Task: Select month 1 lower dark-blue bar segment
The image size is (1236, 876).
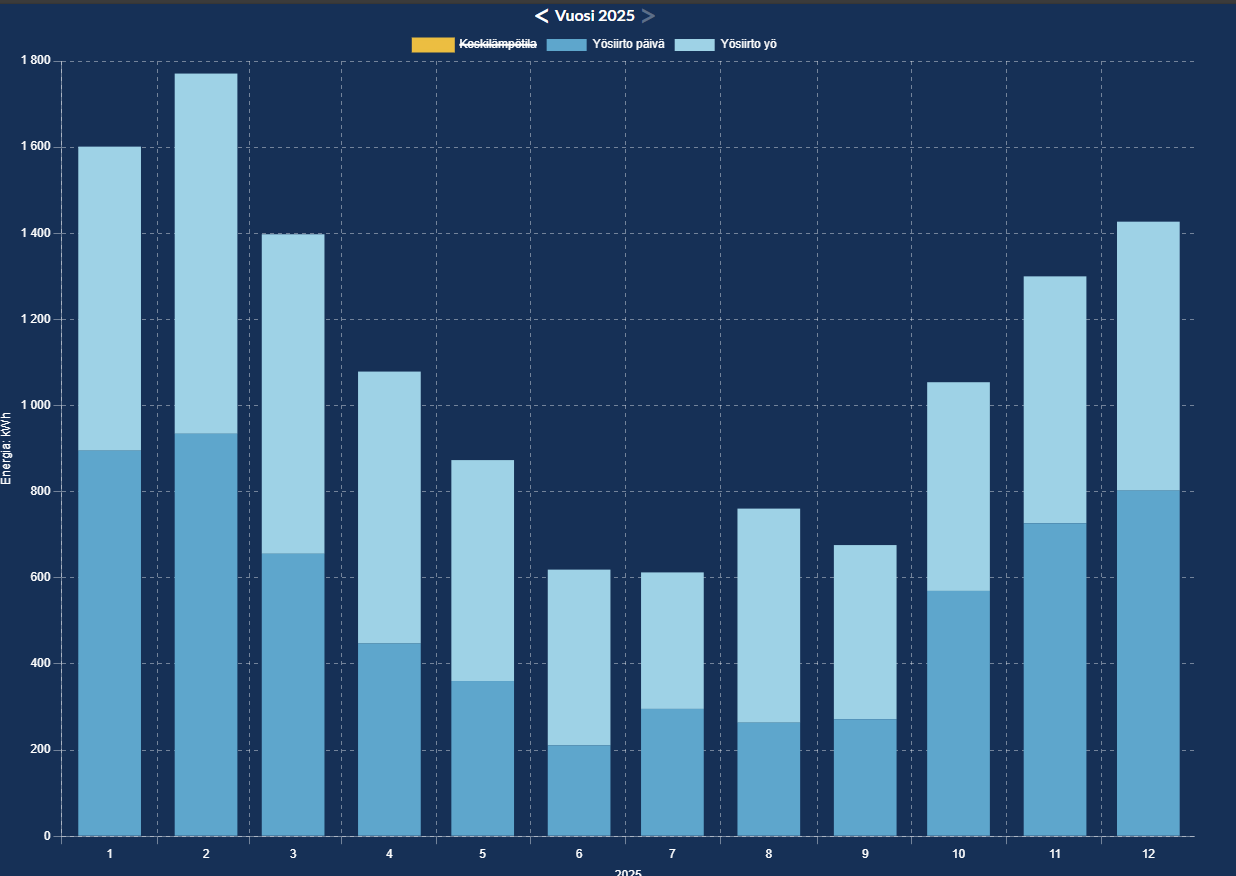Action: pyautogui.click(x=109, y=642)
